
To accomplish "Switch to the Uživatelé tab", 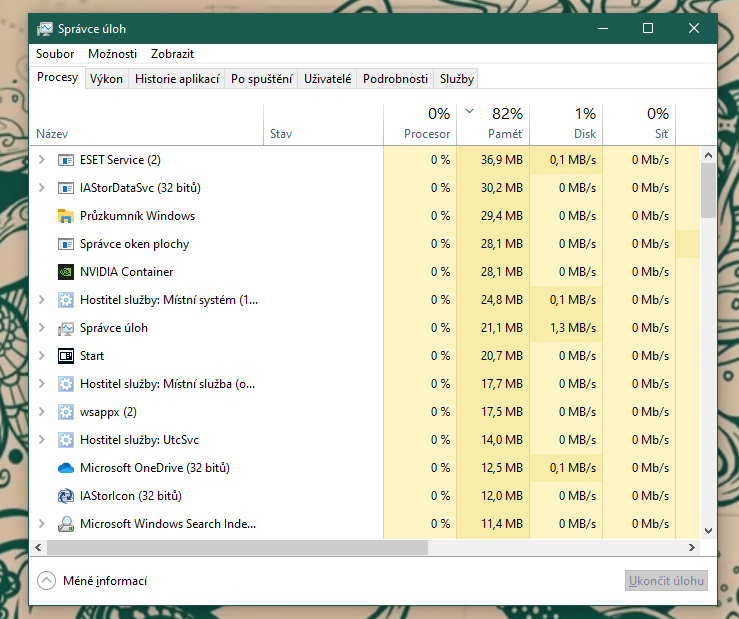I will pyautogui.click(x=328, y=79).
